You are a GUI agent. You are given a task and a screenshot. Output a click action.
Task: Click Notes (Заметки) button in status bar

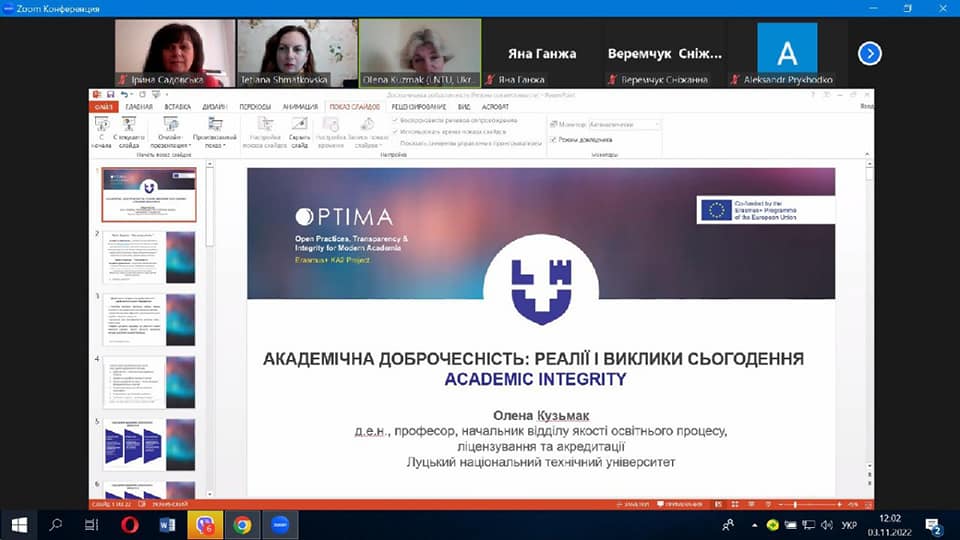(632, 504)
